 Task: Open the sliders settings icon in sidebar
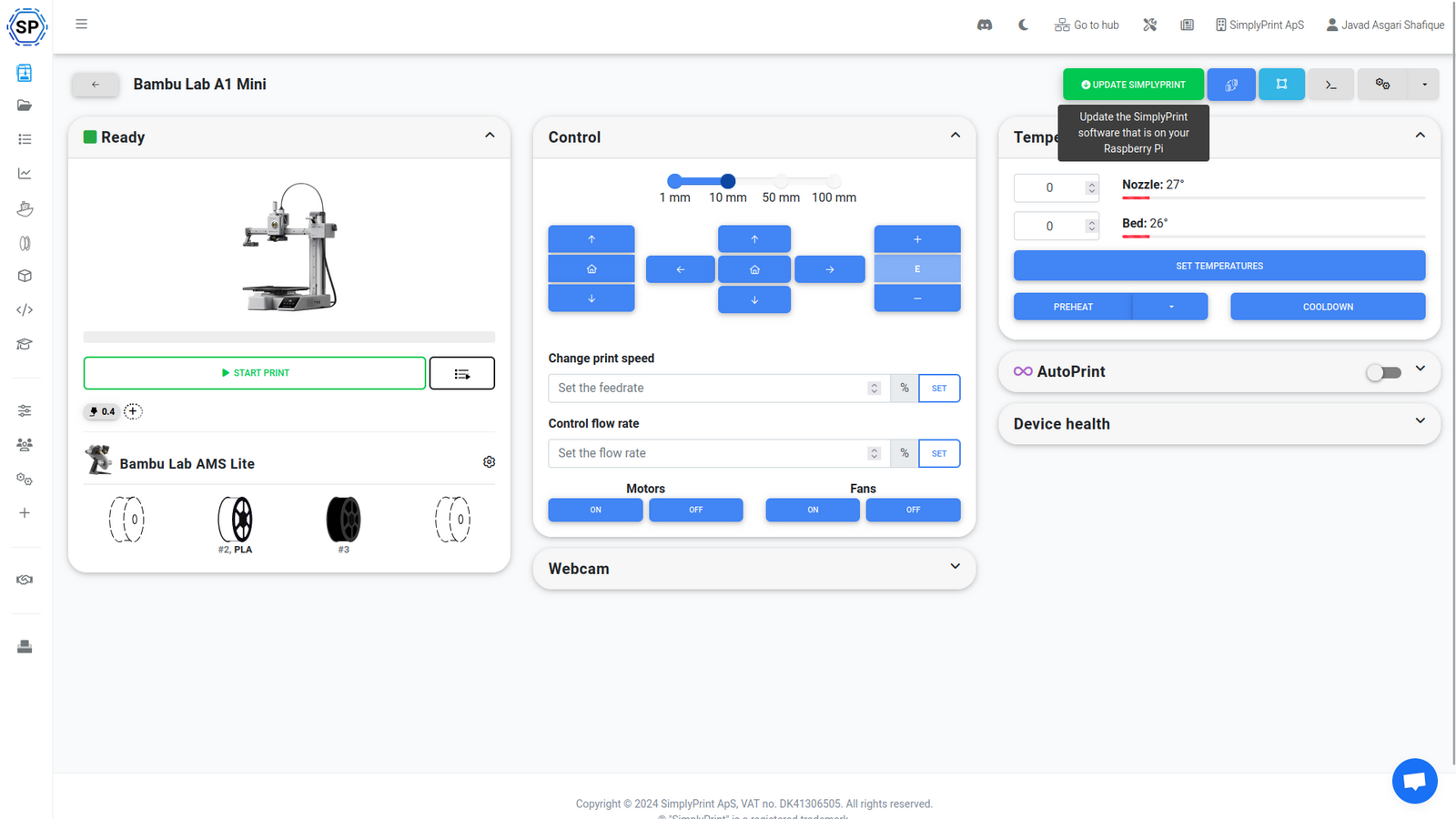[25, 411]
